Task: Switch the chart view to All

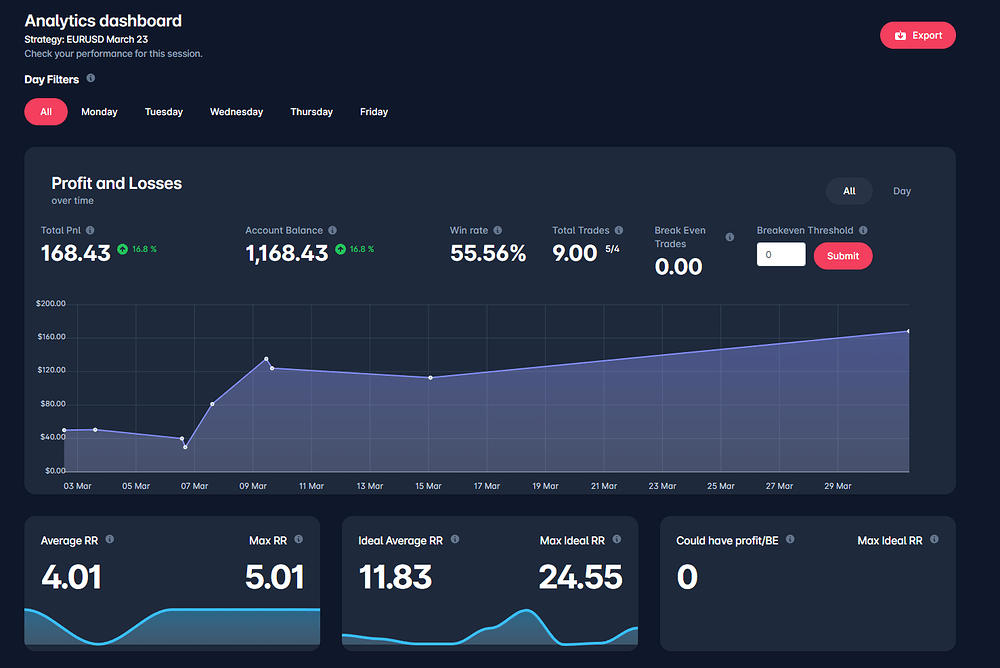Action: click(849, 191)
